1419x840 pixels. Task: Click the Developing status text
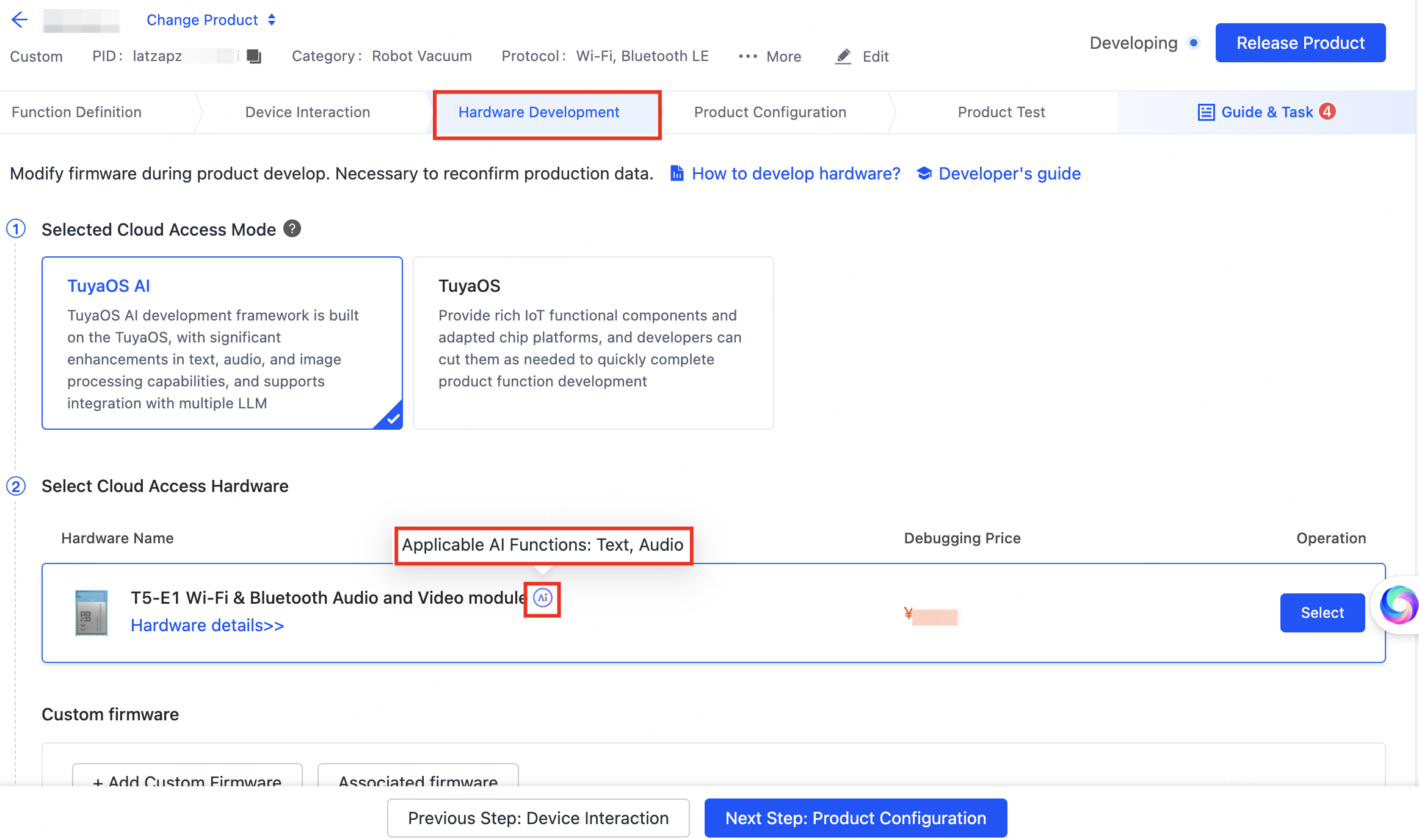tap(1134, 43)
